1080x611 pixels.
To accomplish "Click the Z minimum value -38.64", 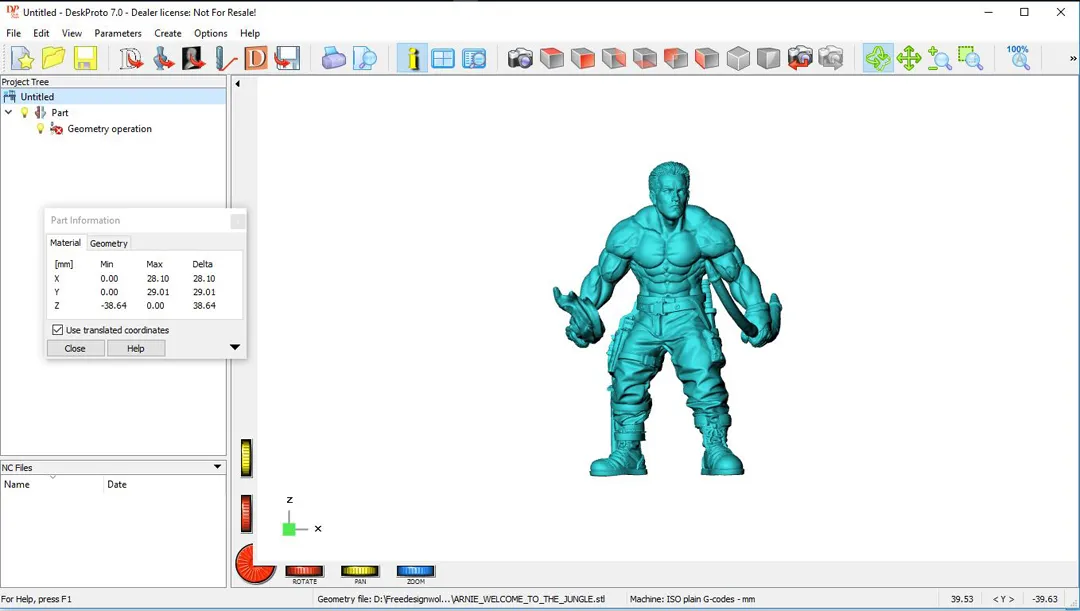I will pyautogui.click(x=114, y=305).
